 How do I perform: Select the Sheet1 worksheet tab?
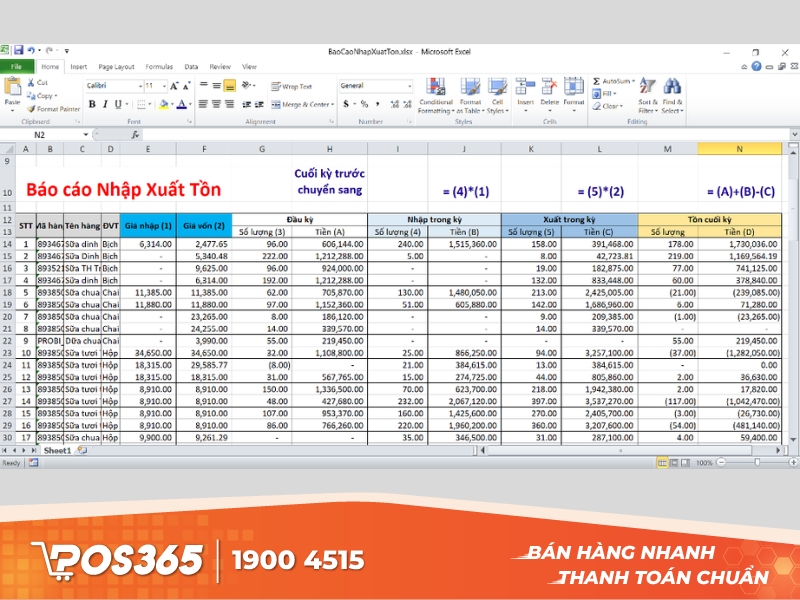(57, 451)
